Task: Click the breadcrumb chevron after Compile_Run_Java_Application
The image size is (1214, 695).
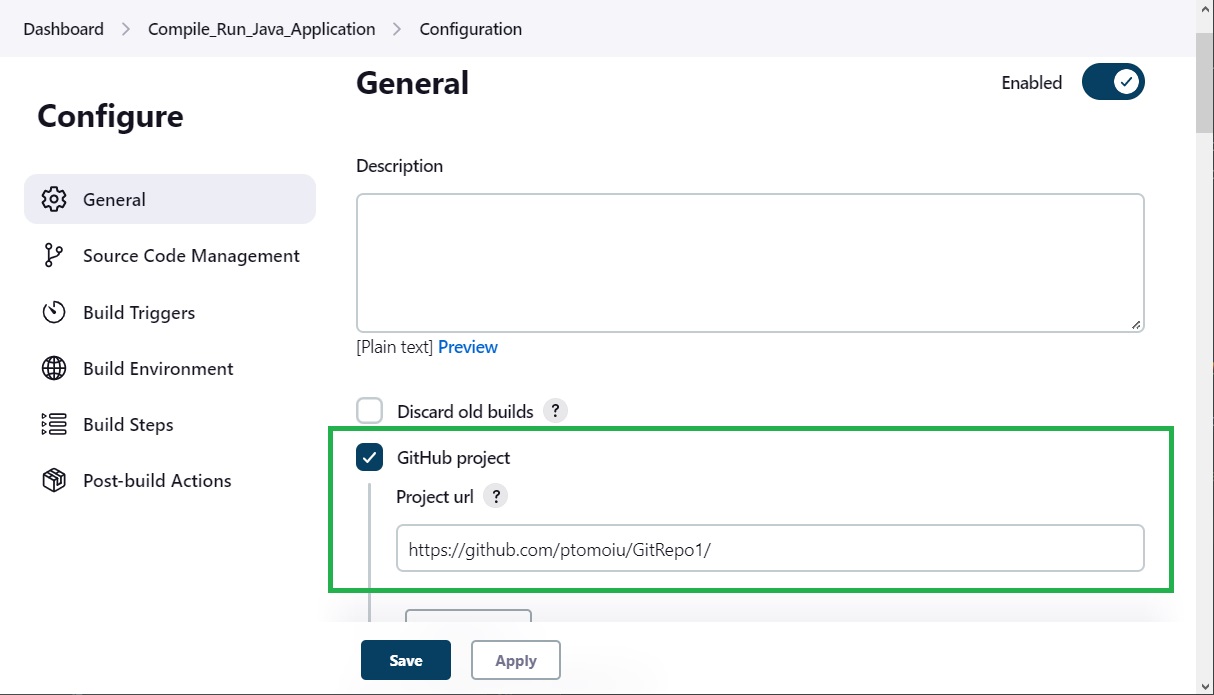Action: [x=398, y=29]
